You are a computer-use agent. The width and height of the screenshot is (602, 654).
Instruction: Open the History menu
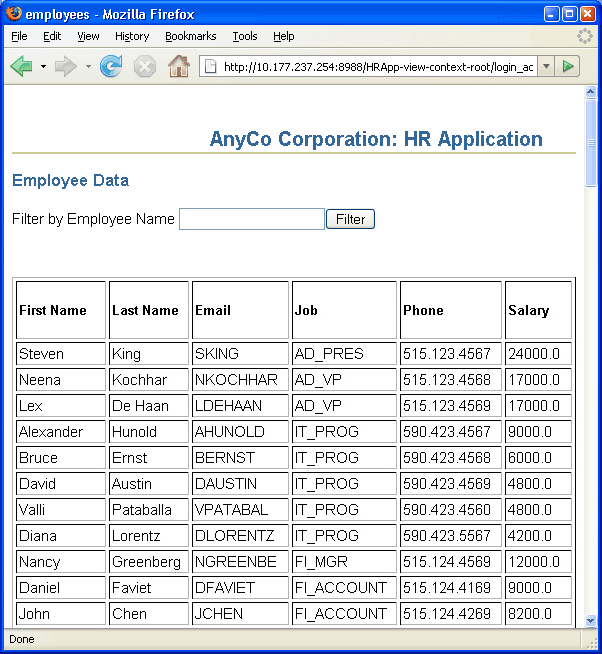tap(132, 36)
